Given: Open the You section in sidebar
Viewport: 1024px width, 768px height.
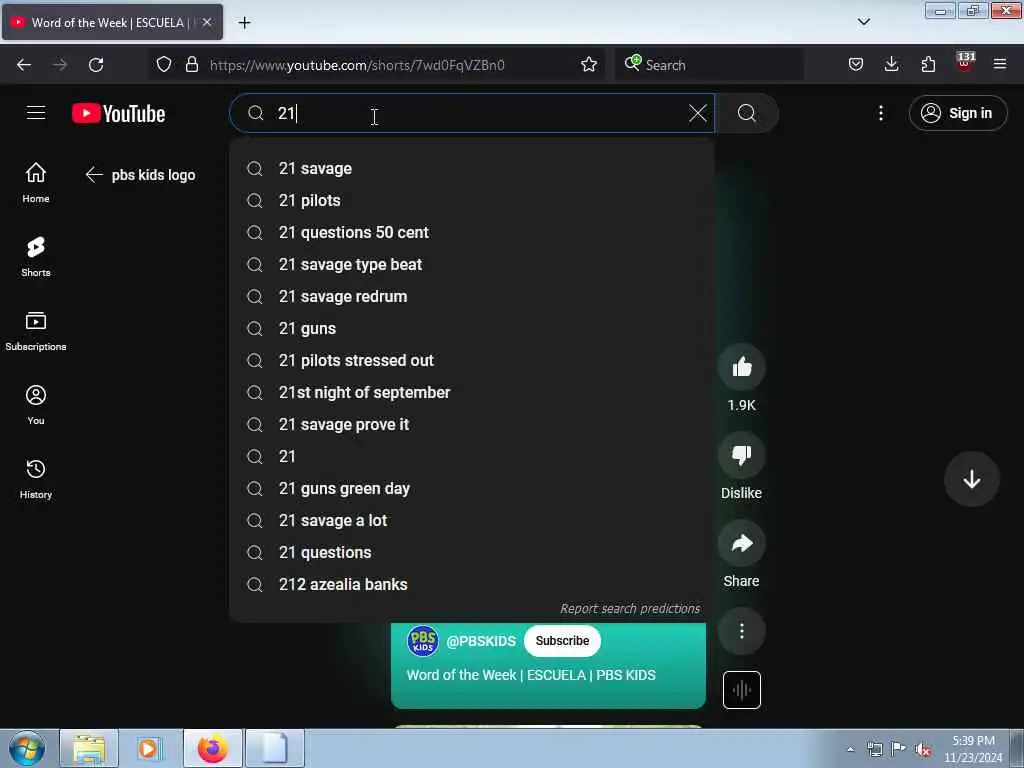Looking at the screenshot, I should [x=36, y=405].
